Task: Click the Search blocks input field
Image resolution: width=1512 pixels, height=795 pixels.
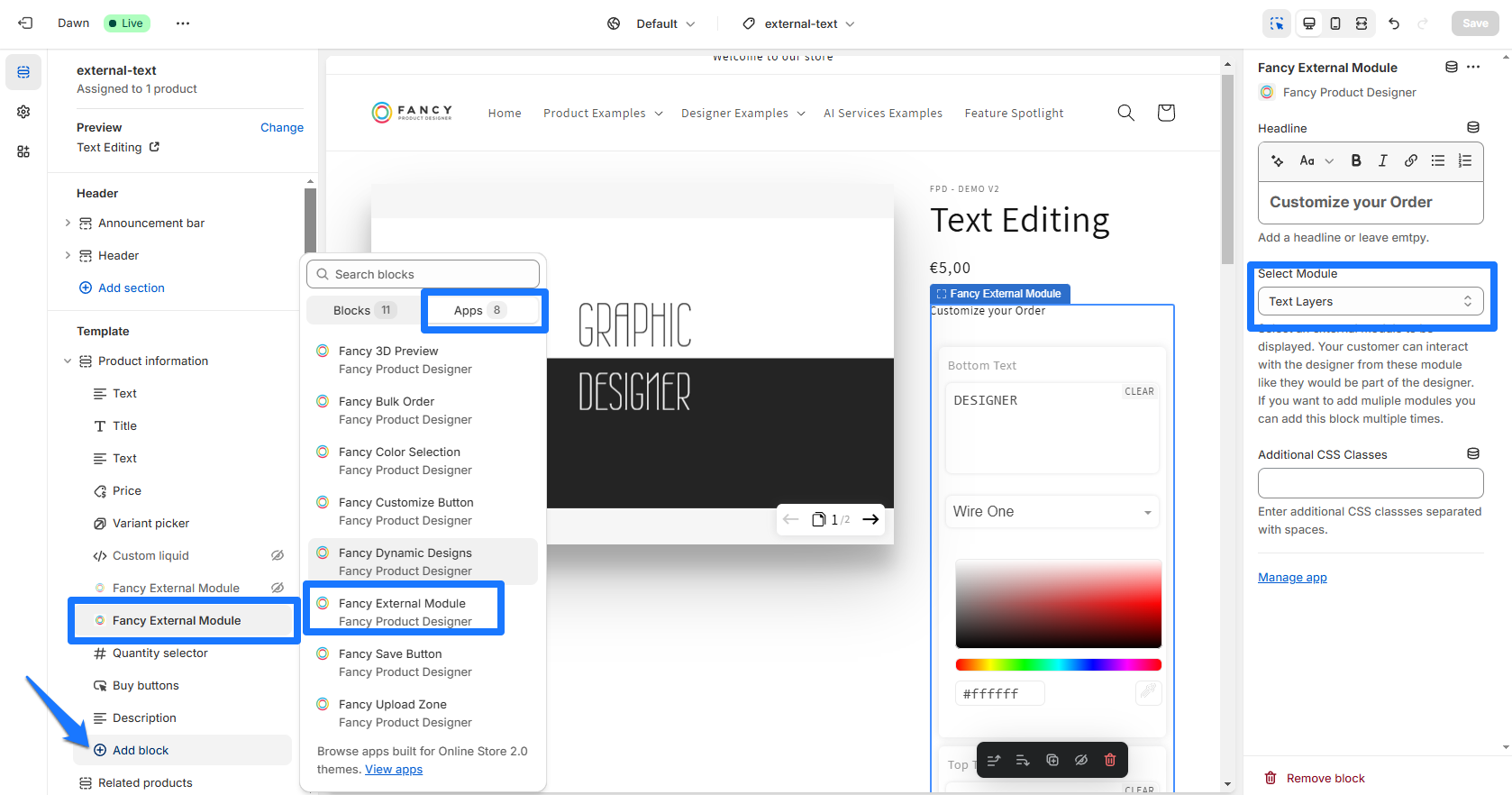Action: [x=423, y=274]
